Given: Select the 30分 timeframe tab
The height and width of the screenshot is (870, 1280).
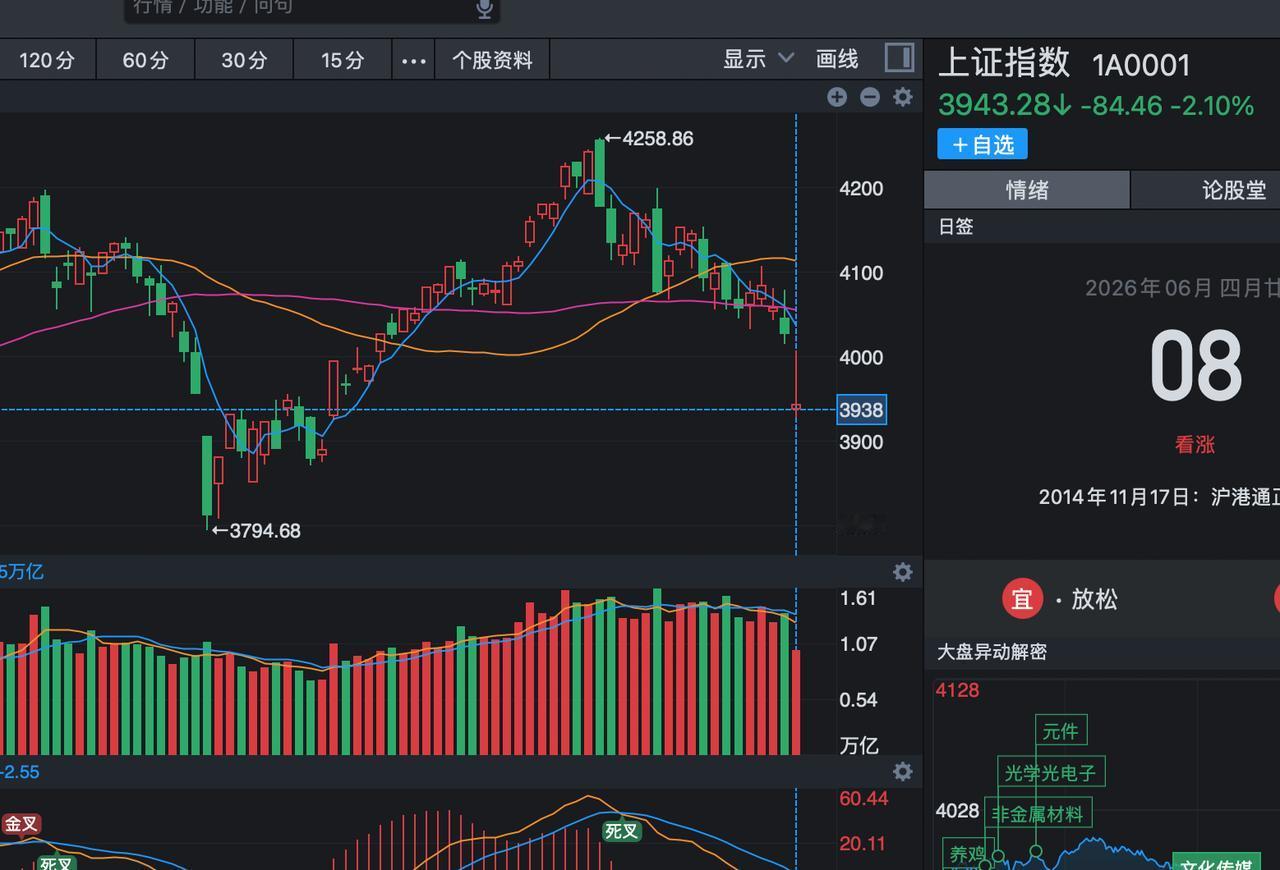Looking at the screenshot, I should tap(244, 60).
